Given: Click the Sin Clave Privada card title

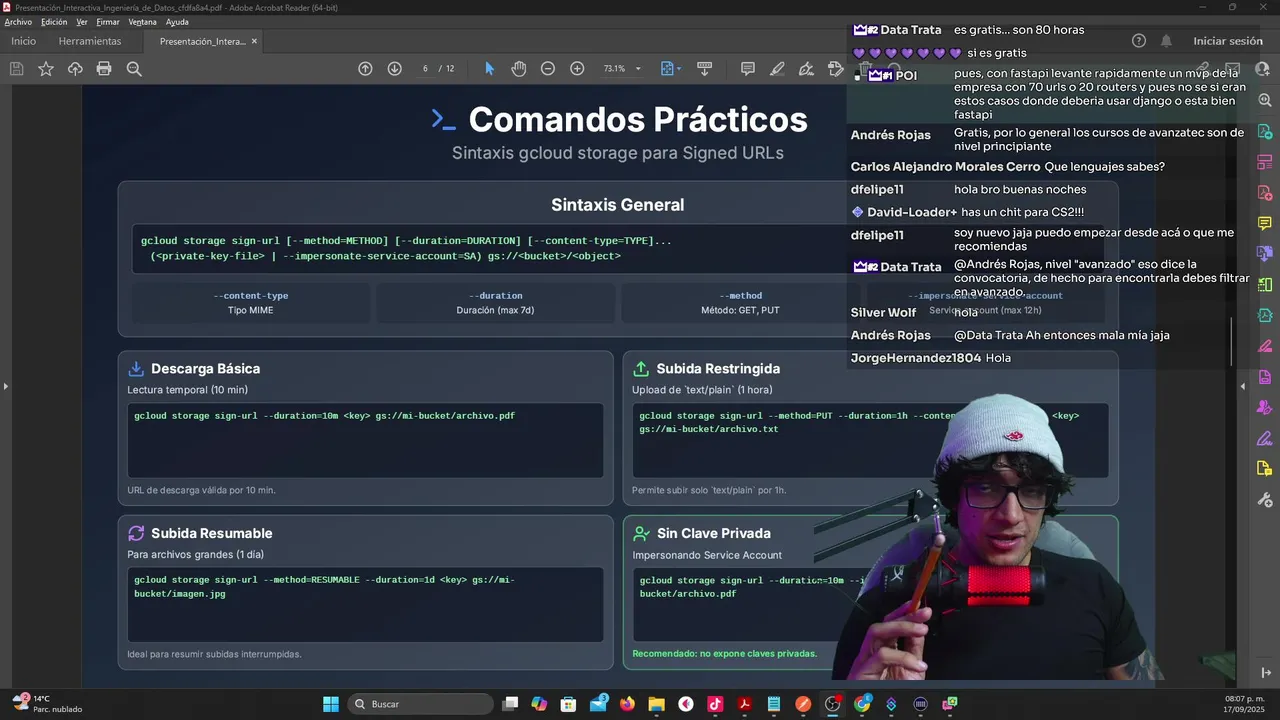Looking at the screenshot, I should (714, 534).
